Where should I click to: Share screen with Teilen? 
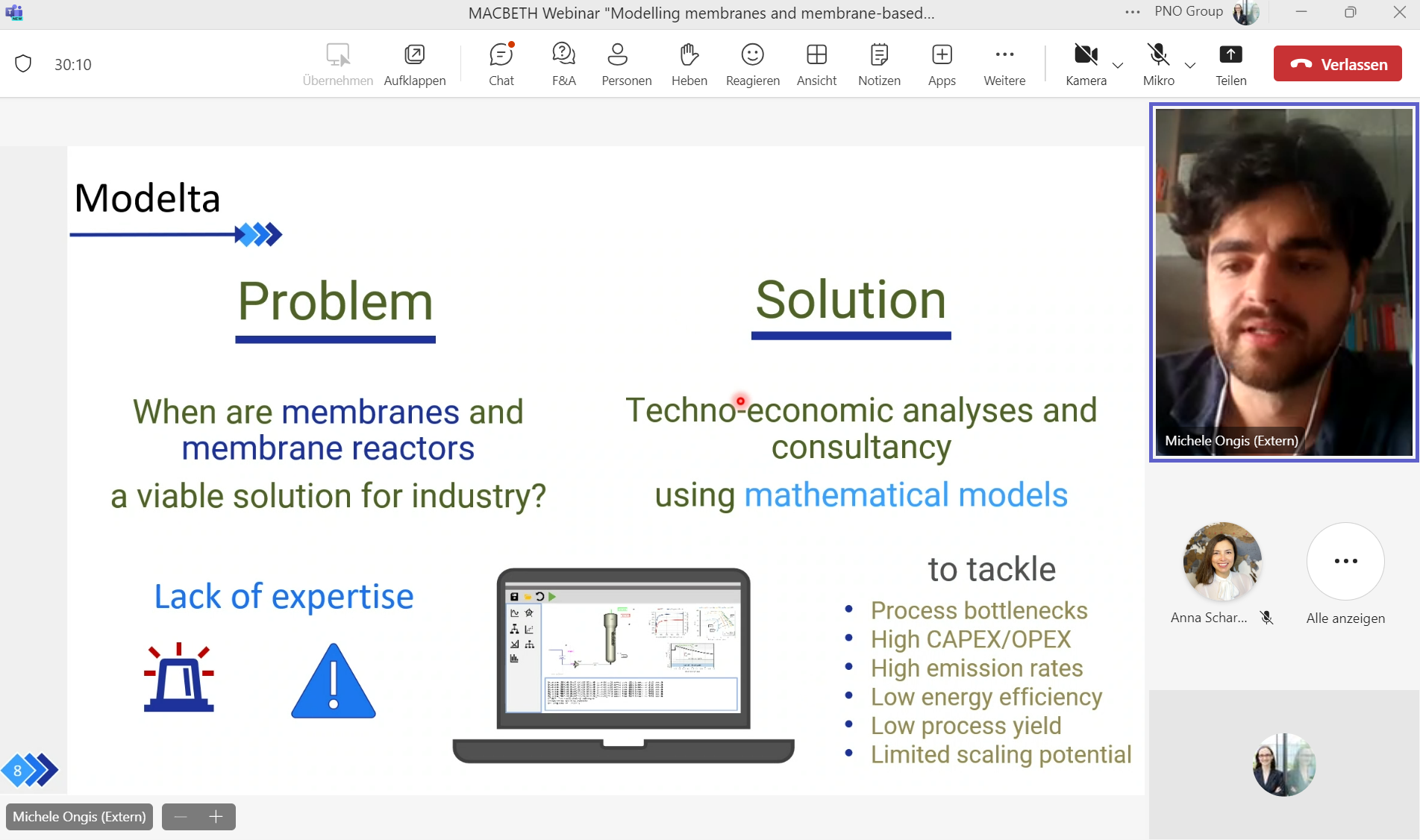tap(1230, 64)
